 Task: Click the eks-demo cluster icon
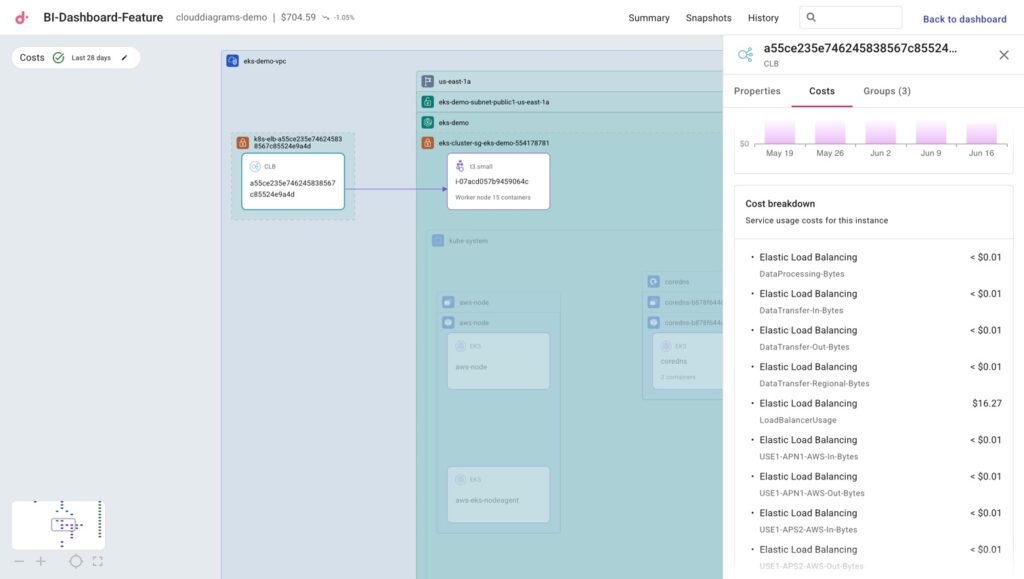[428, 122]
